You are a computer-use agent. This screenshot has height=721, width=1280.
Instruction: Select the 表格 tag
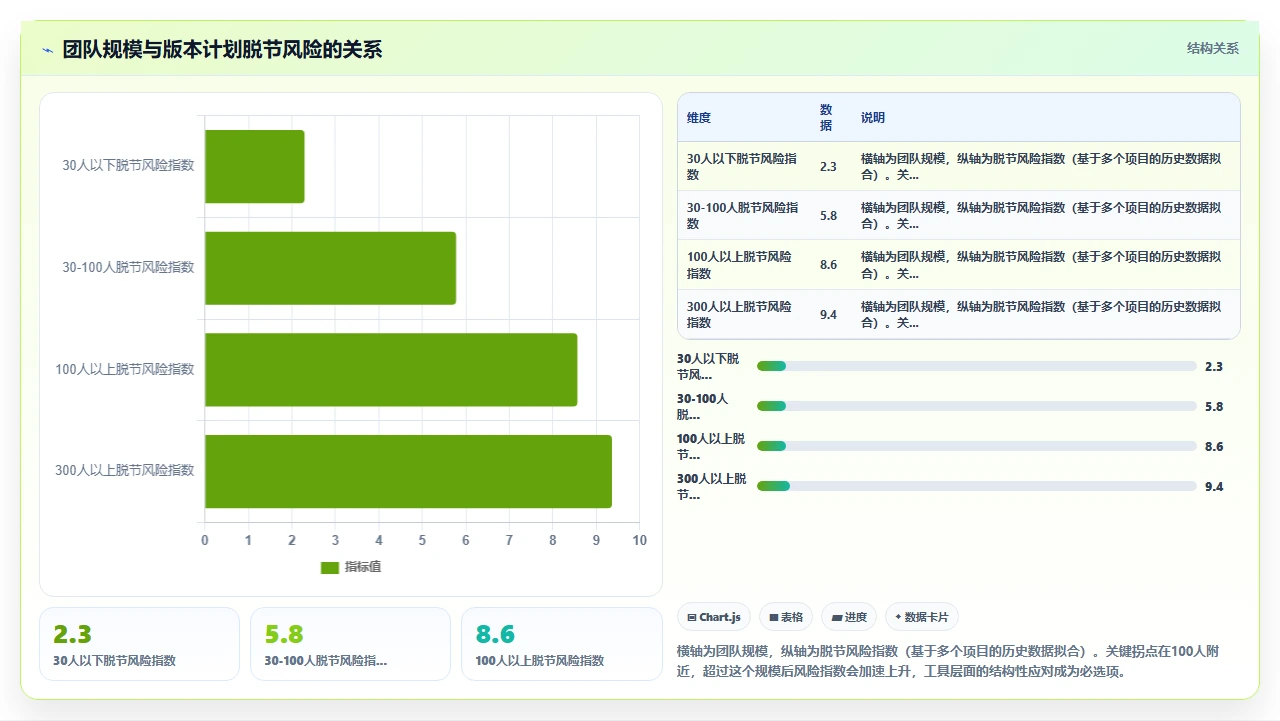(786, 617)
